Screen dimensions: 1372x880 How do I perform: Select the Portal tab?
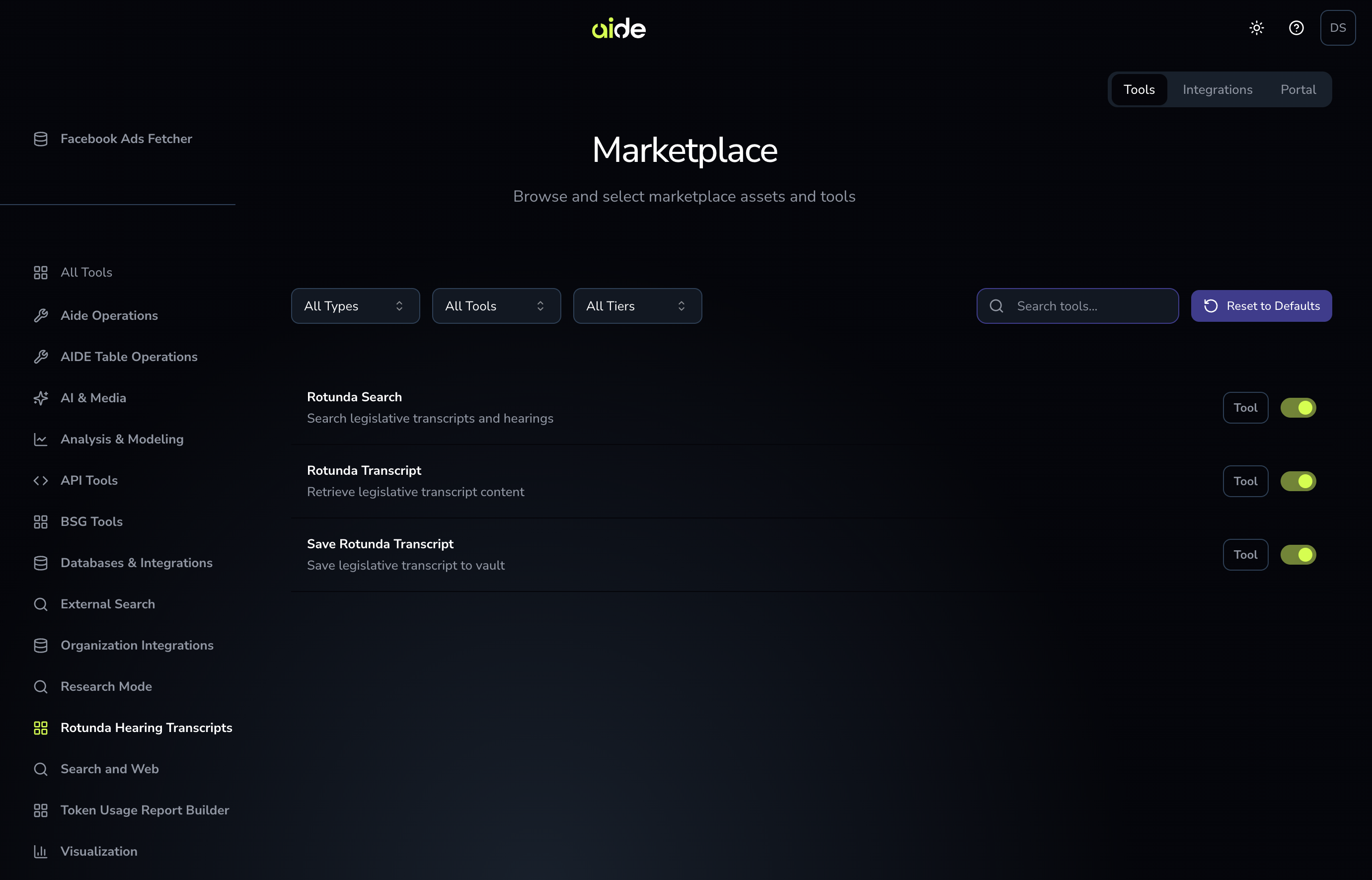[x=1297, y=89]
